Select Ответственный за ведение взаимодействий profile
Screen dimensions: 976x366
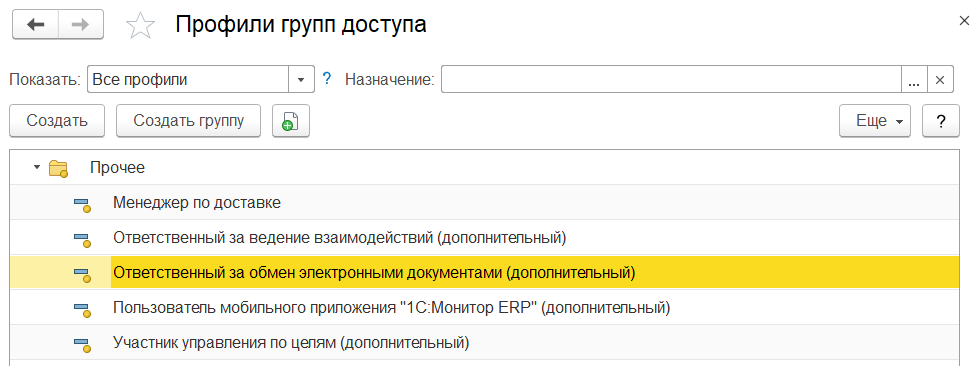coord(339,237)
